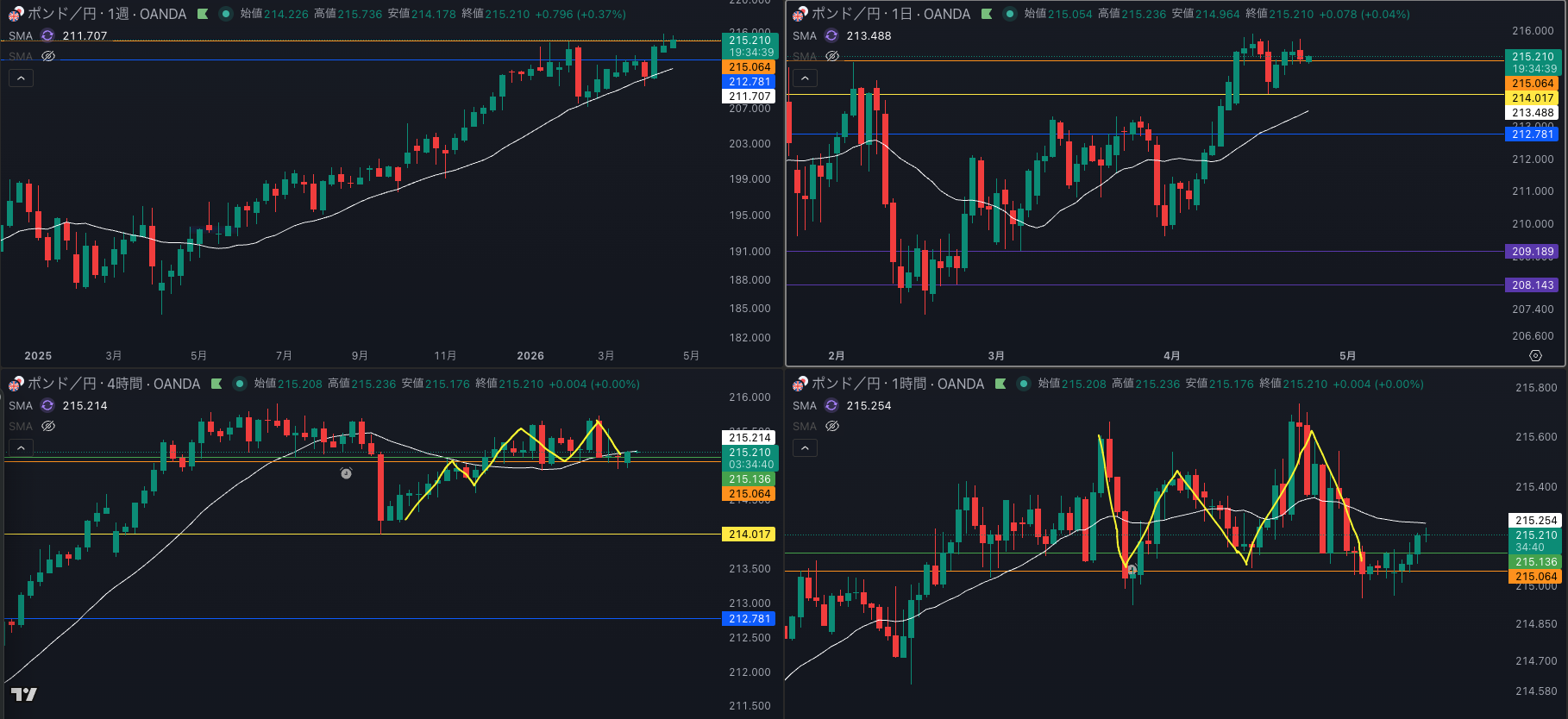
Task: Open symbol title ポンド/円 · 1日 · OANDA
Action: pos(891,14)
